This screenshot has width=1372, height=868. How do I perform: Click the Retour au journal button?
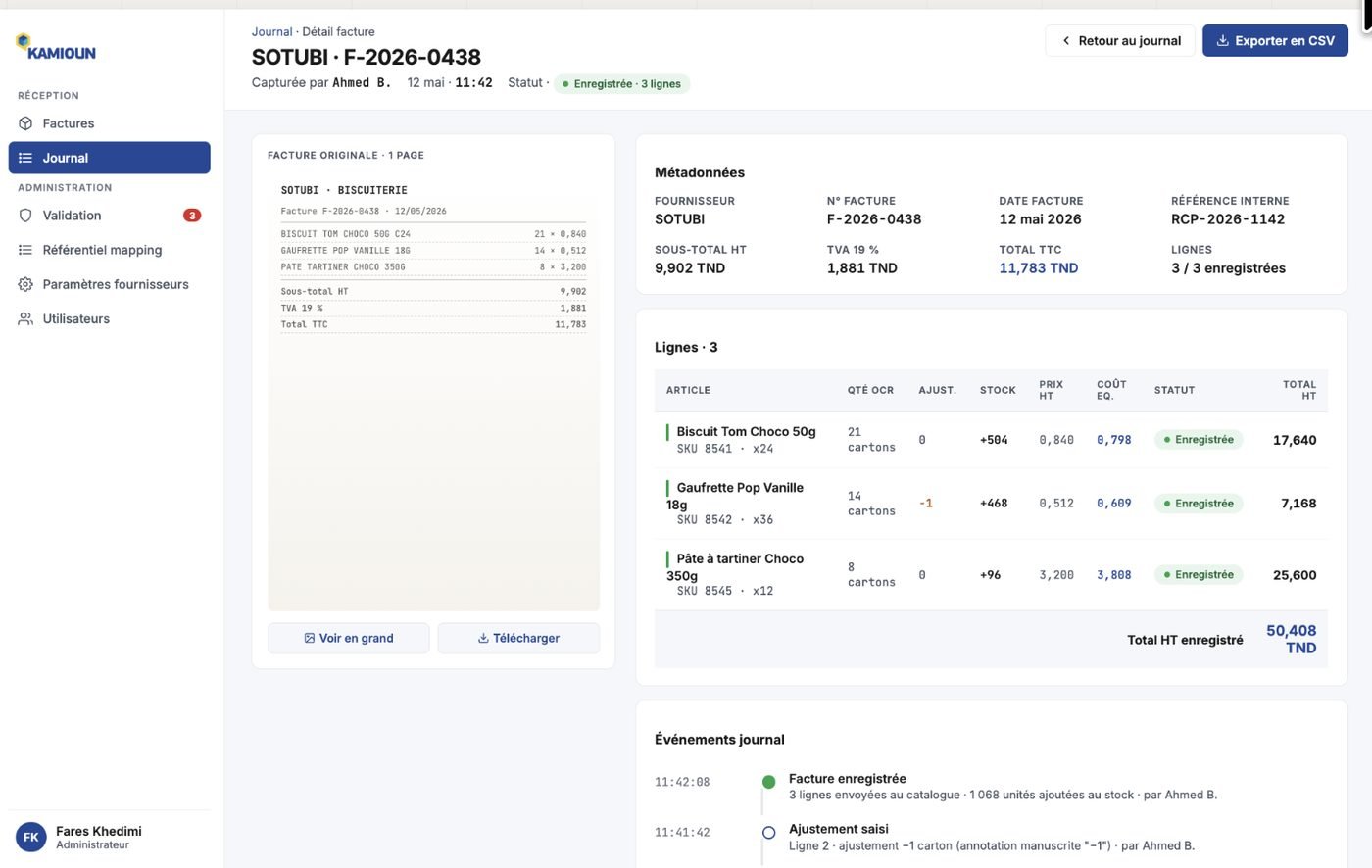[x=1120, y=41]
